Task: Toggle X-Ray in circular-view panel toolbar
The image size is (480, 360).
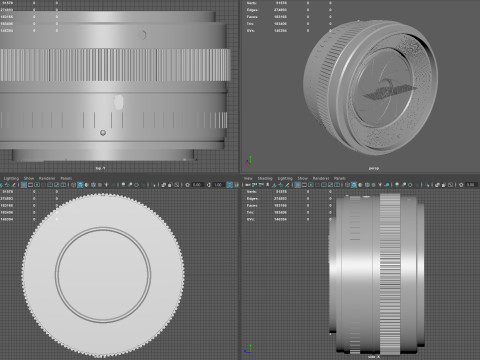Action: coord(164,184)
